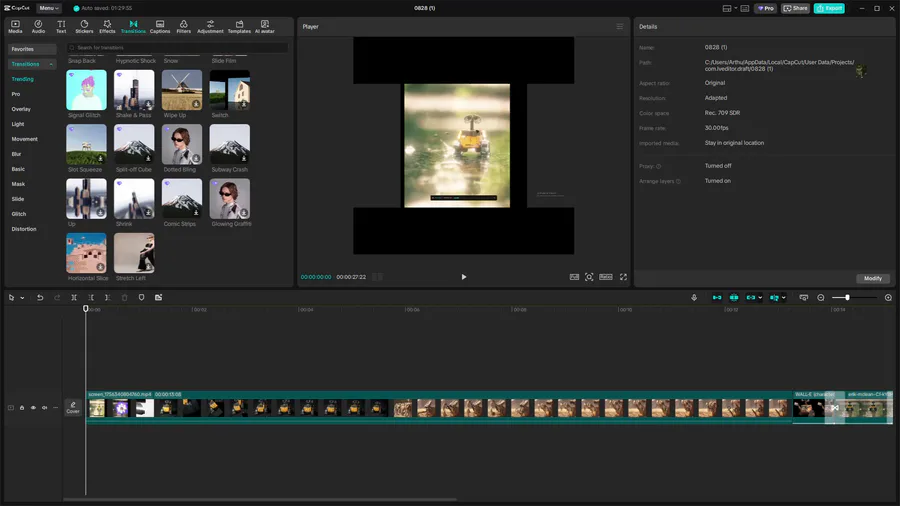Open the Ratio setting in player
The width and height of the screenshot is (900, 506).
[606, 277]
